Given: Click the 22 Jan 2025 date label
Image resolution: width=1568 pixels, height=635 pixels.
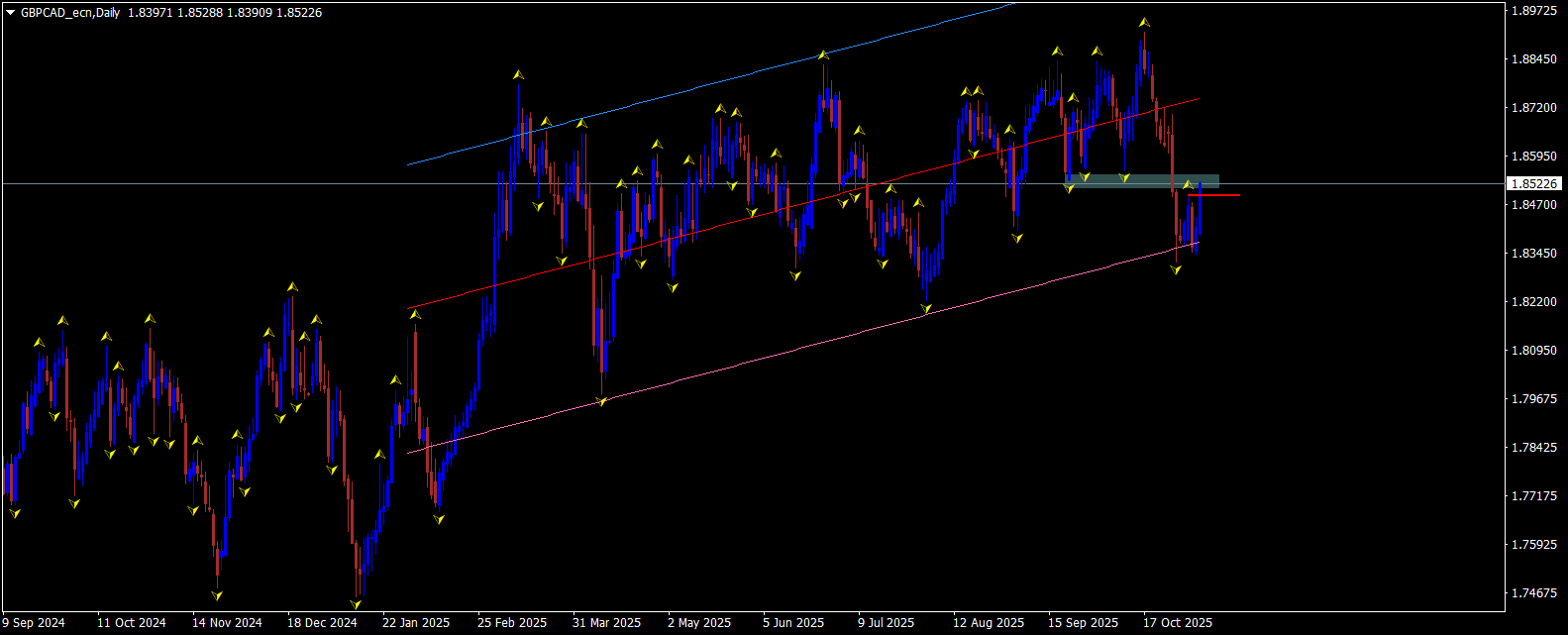Looking at the screenshot, I should click(x=416, y=623).
